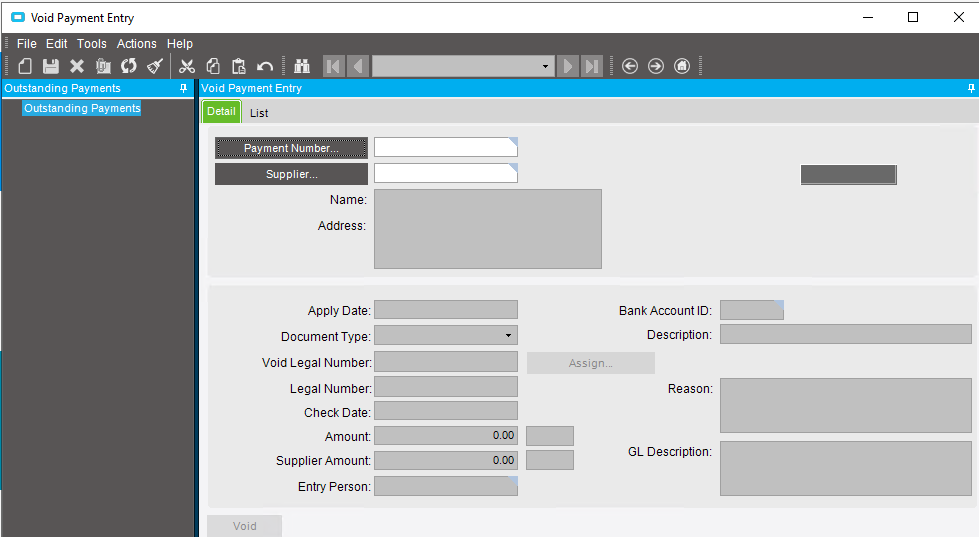Click the Save floppy disk icon
Image resolution: width=979 pixels, height=537 pixels.
pos(51,66)
